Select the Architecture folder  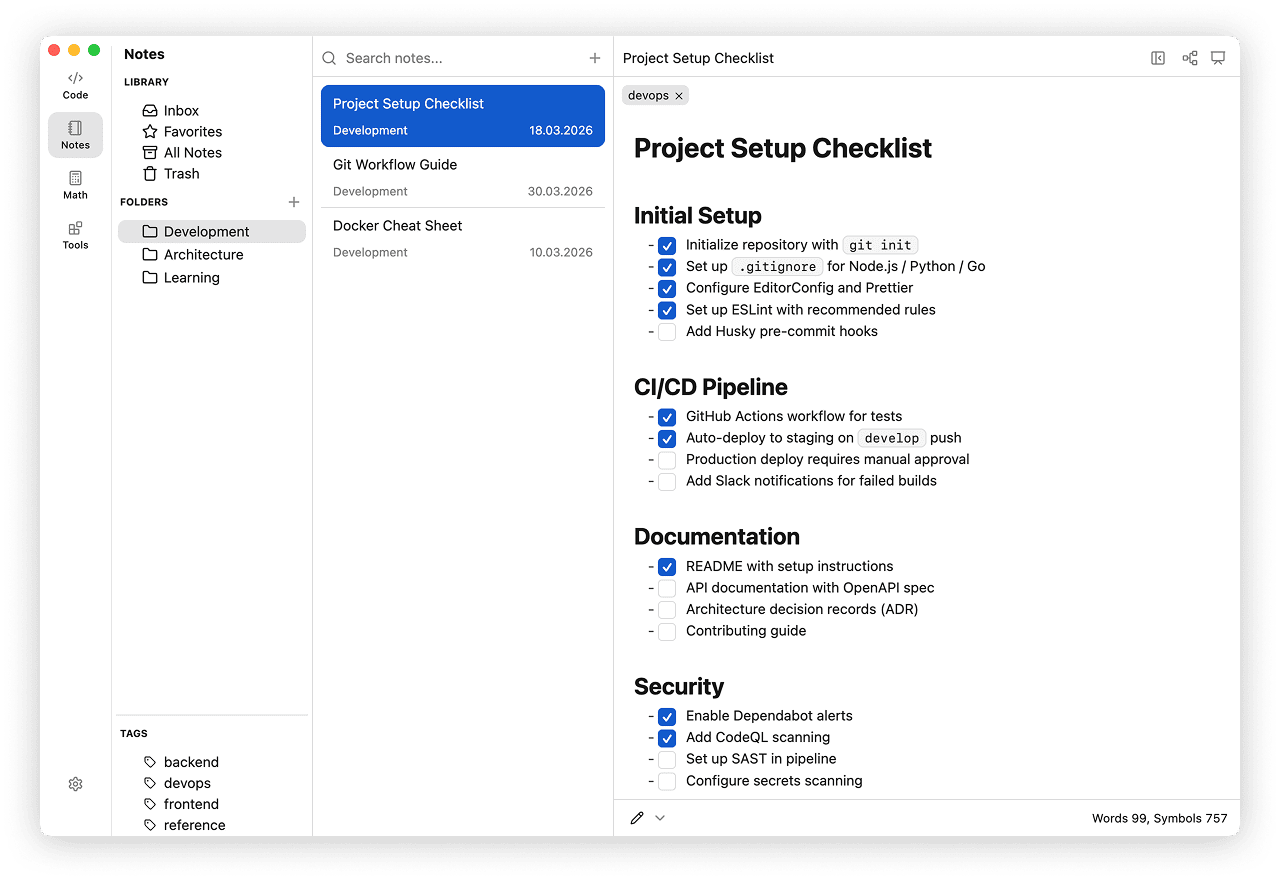(203, 255)
